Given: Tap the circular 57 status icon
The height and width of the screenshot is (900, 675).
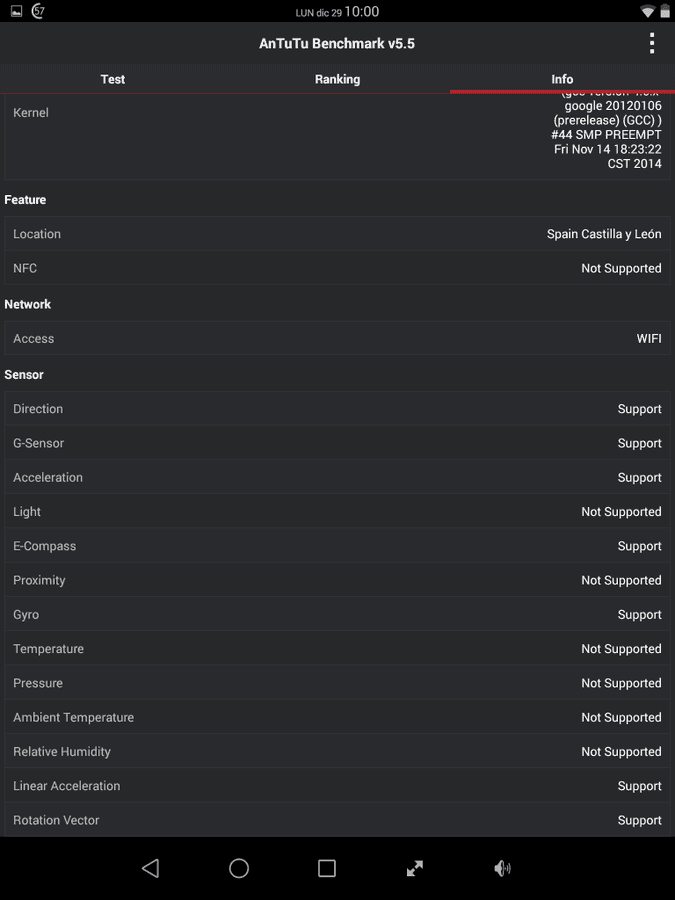Looking at the screenshot, I should pyautogui.click(x=38, y=11).
